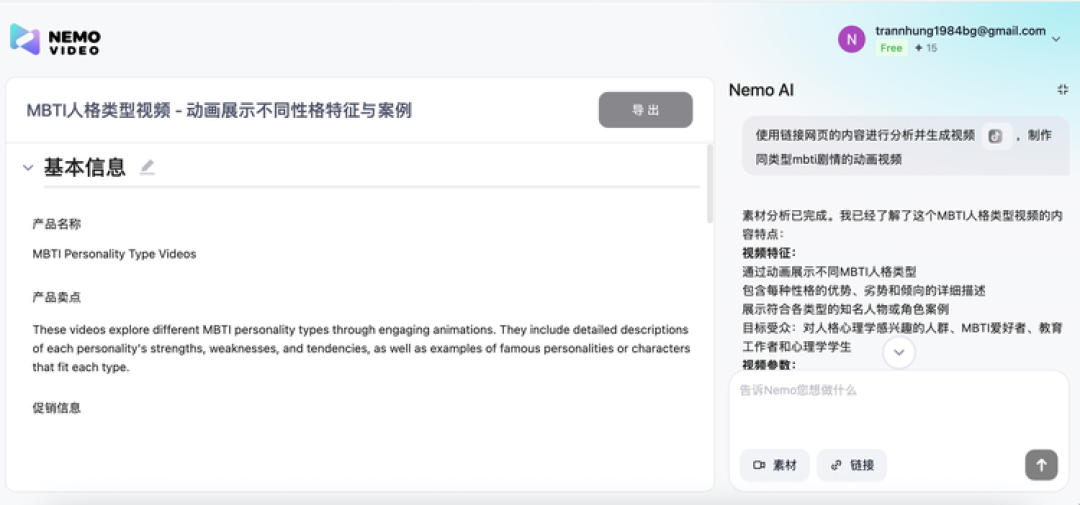Send message with the up arrow button

coord(1041,465)
